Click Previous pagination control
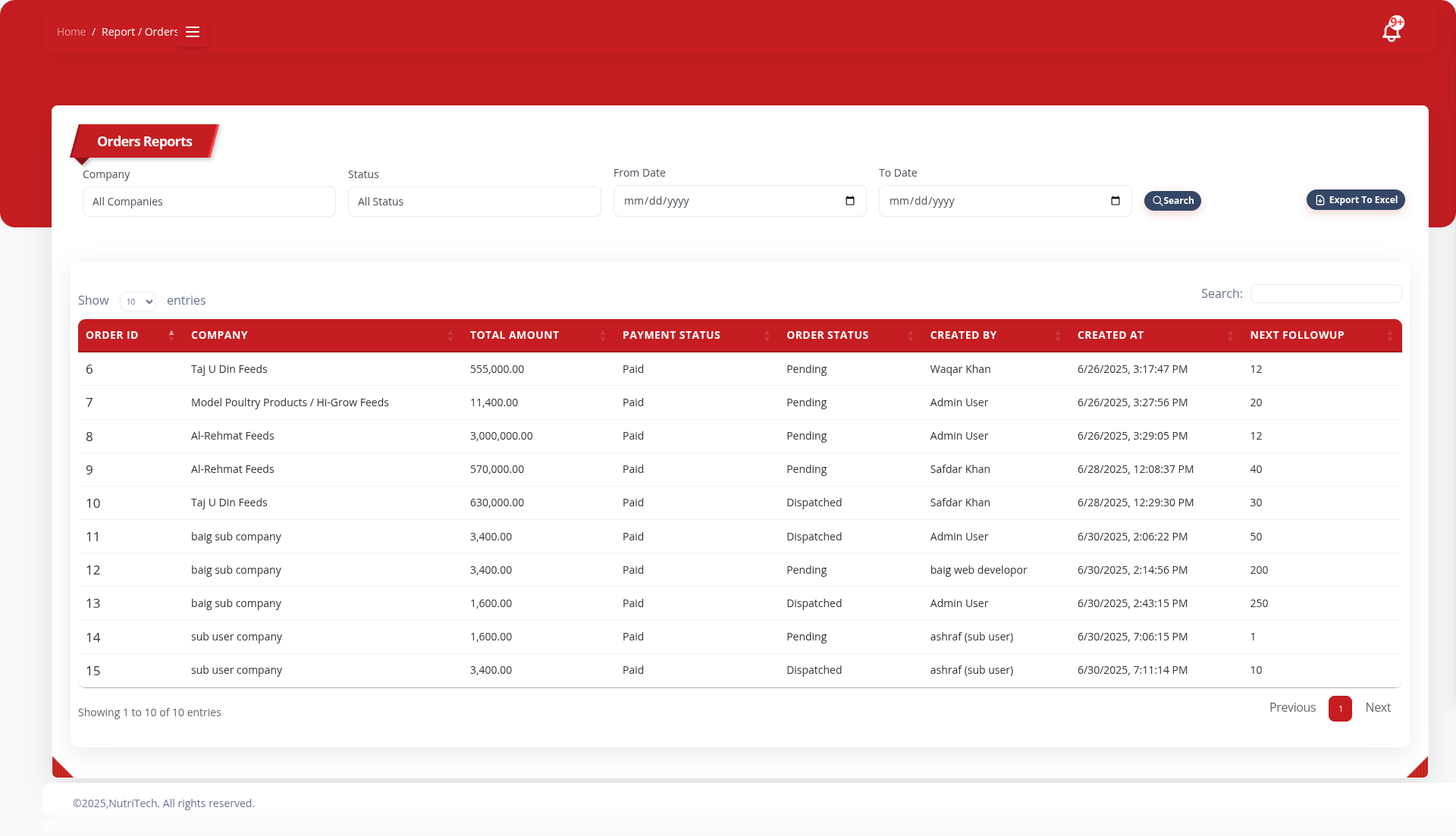 [1292, 707]
